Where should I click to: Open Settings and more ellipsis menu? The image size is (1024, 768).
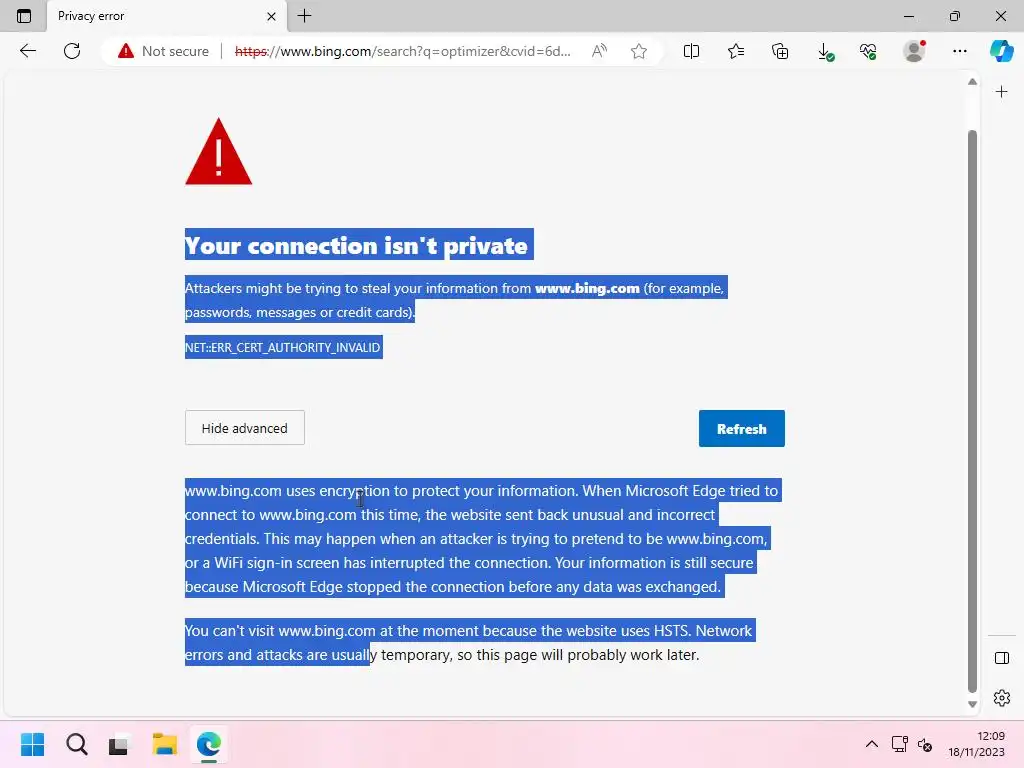click(x=959, y=51)
